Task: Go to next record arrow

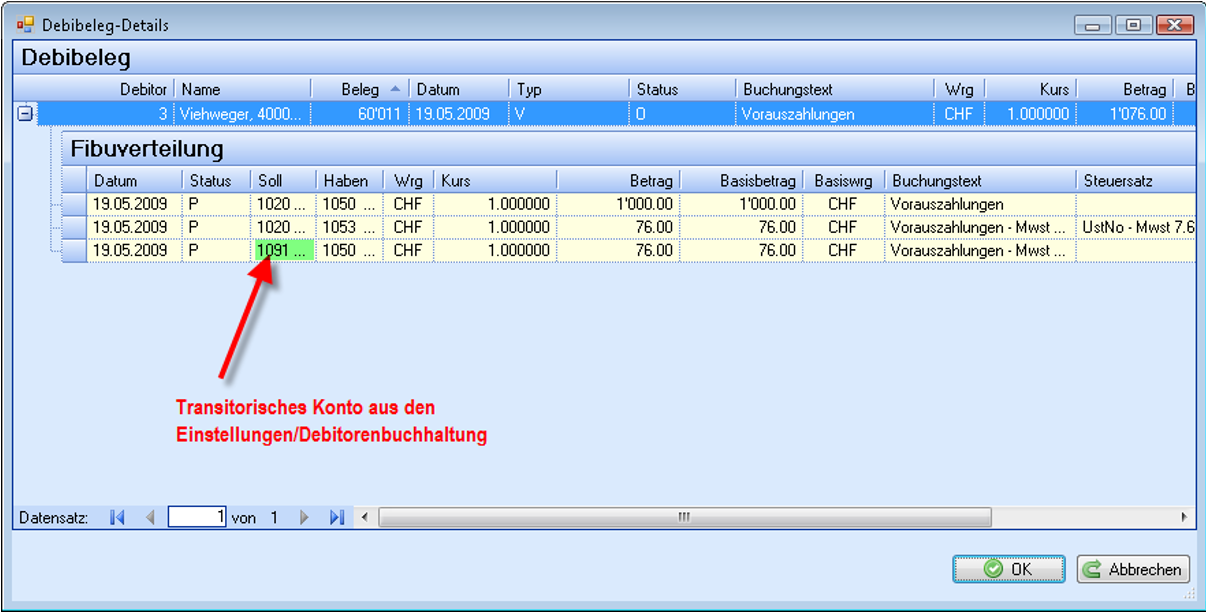Action: pos(305,518)
